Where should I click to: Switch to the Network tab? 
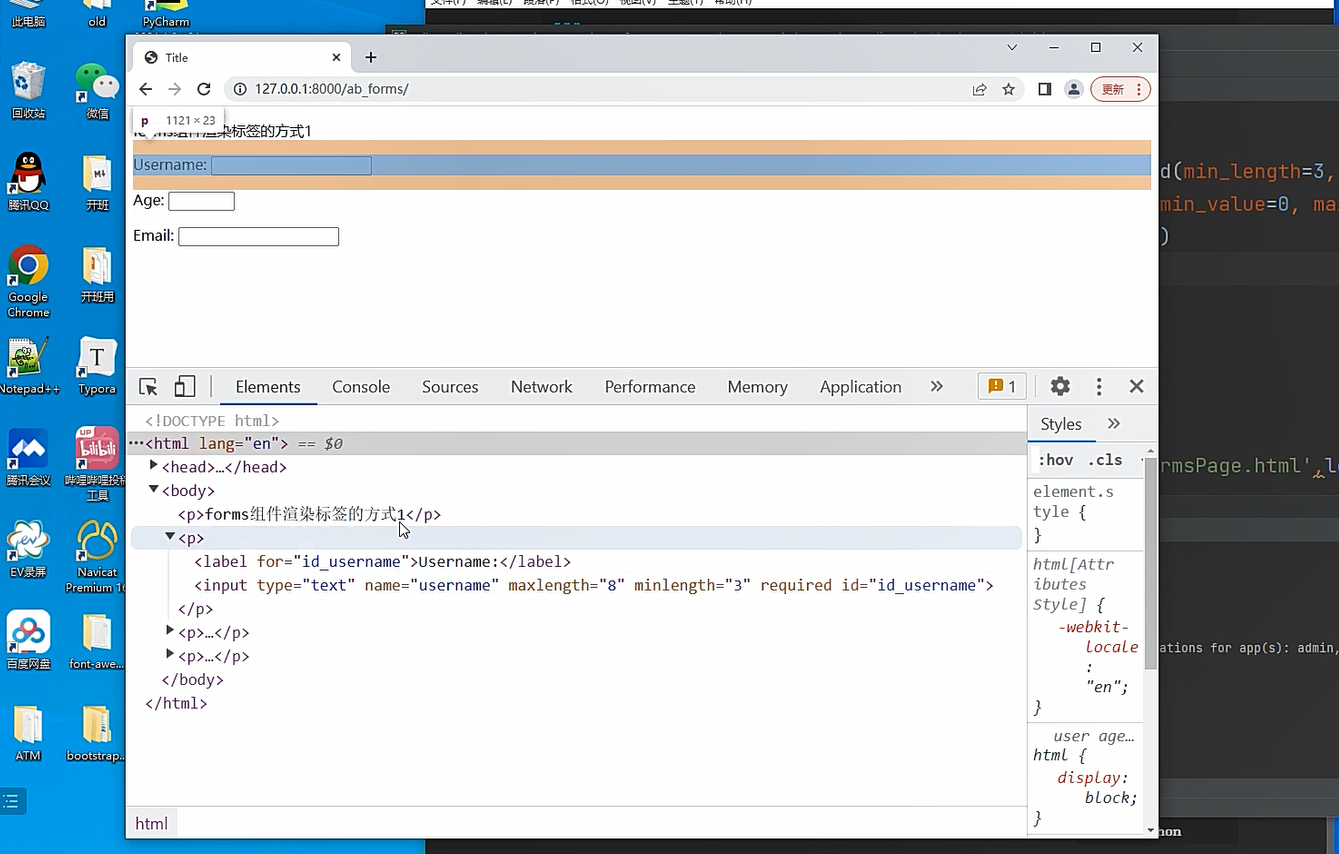[542, 387]
